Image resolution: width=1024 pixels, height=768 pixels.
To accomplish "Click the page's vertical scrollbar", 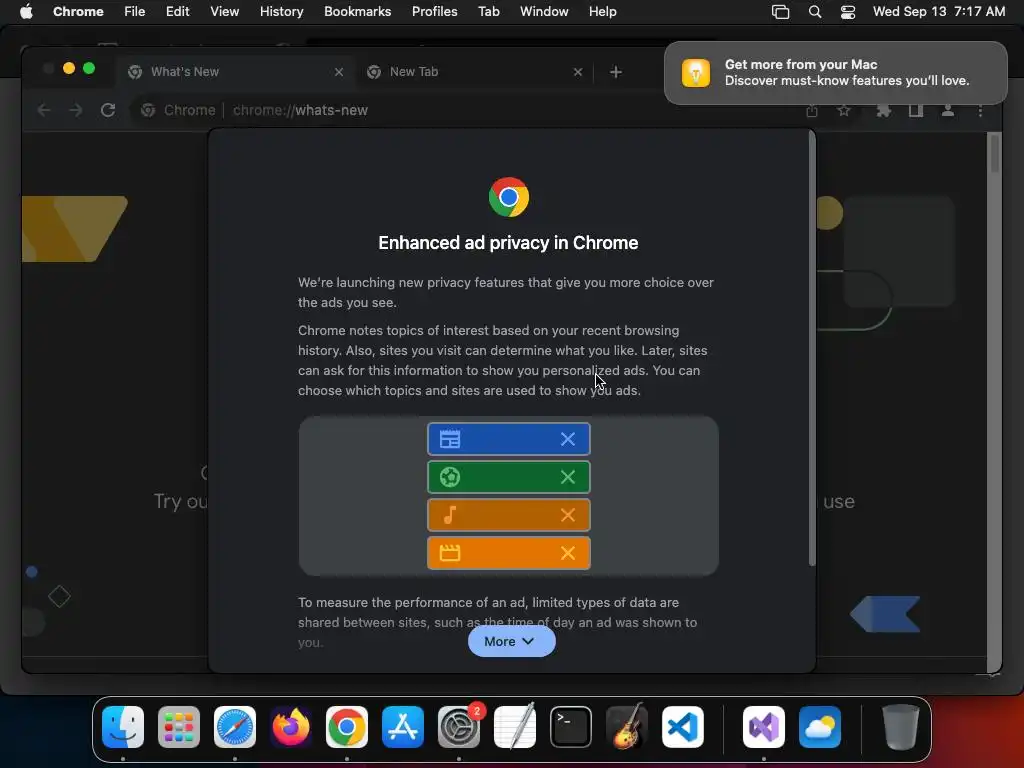I will (994, 153).
